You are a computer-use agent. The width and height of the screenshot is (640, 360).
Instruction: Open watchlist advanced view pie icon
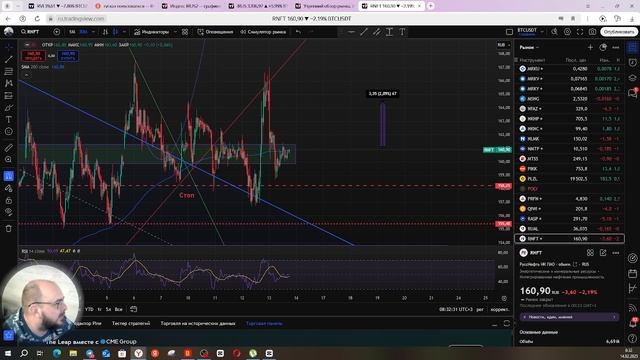point(603,47)
